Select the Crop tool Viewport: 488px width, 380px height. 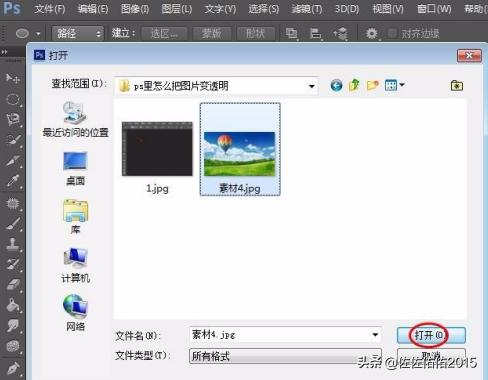[13, 160]
